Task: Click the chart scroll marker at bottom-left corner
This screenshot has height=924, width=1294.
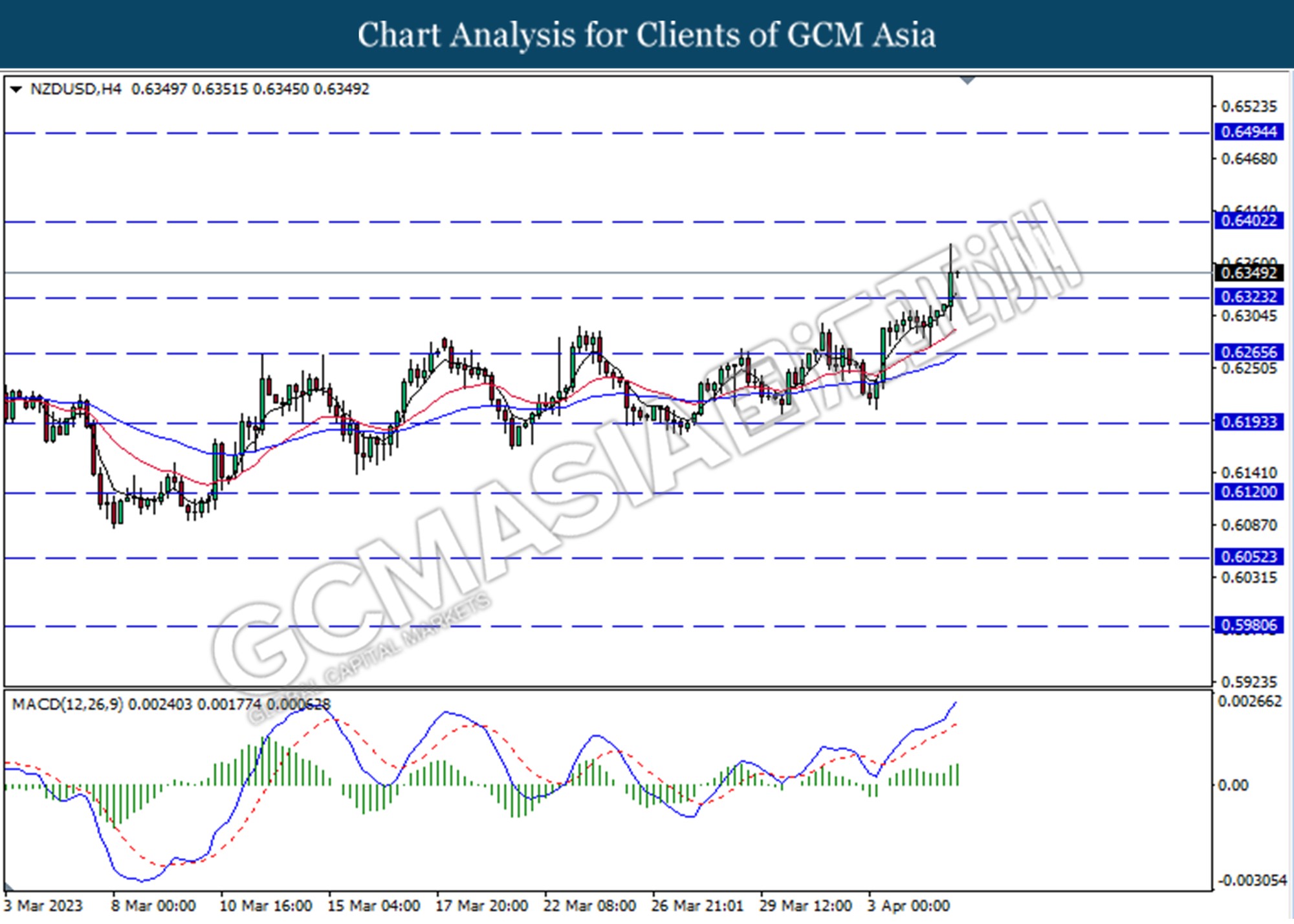Action: pos(9,886)
